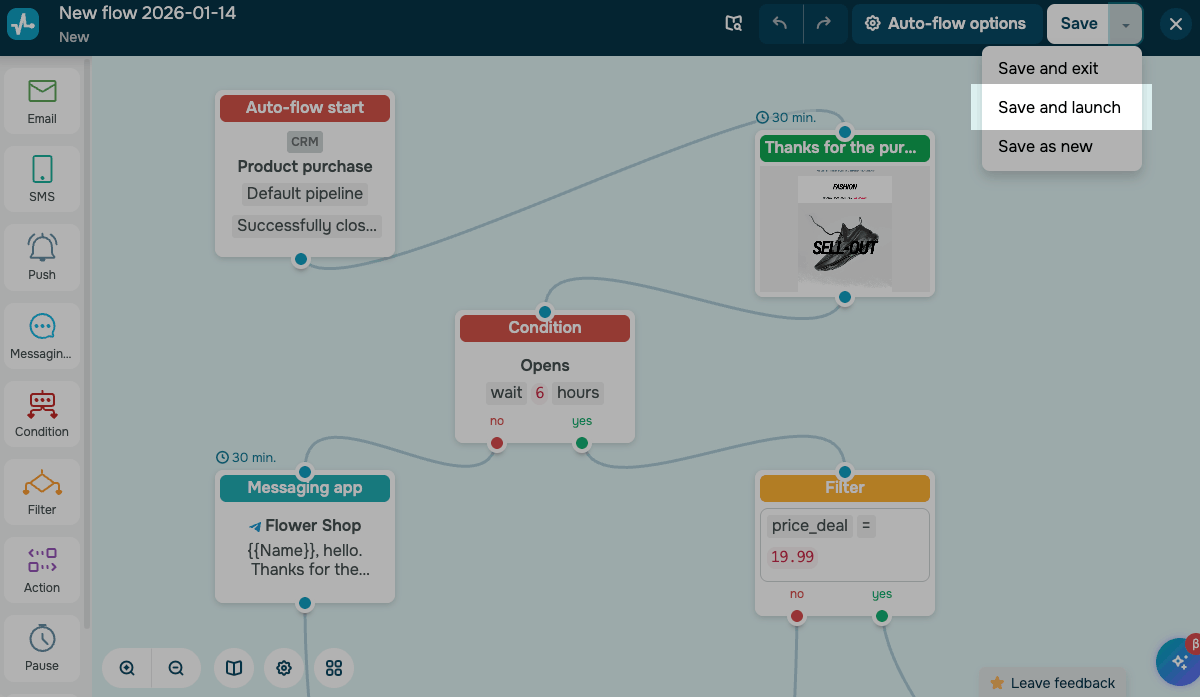Image resolution: width=1200 pixels, height=697 pixels.
Task: Click Leave feedback button
Action: pyautogui.click(x=1052, y=683)
